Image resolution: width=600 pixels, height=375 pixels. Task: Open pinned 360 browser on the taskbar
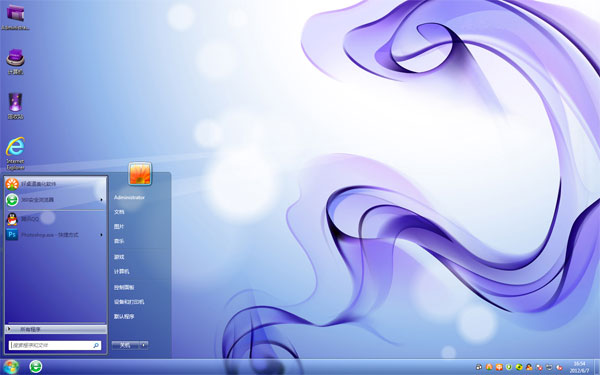(x=36, y=367)
